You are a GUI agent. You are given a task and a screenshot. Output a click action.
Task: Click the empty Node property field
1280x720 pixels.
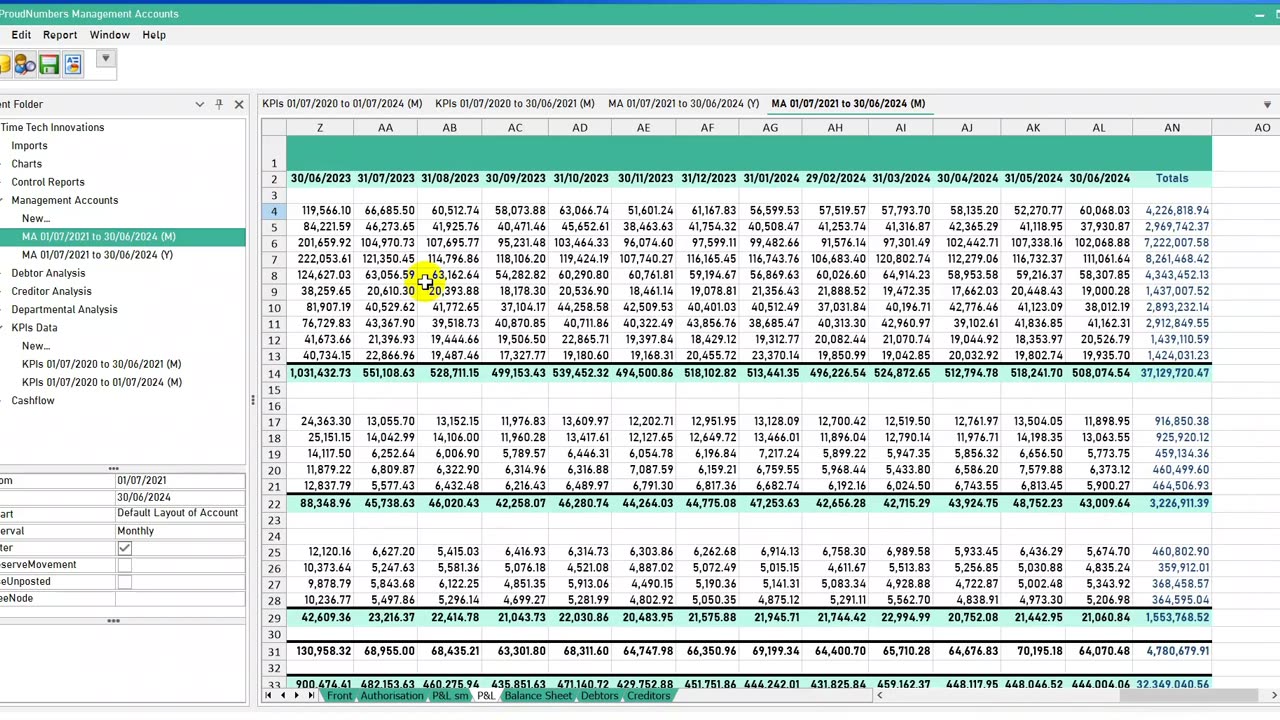pyautogui.click(x=180, y=598)
